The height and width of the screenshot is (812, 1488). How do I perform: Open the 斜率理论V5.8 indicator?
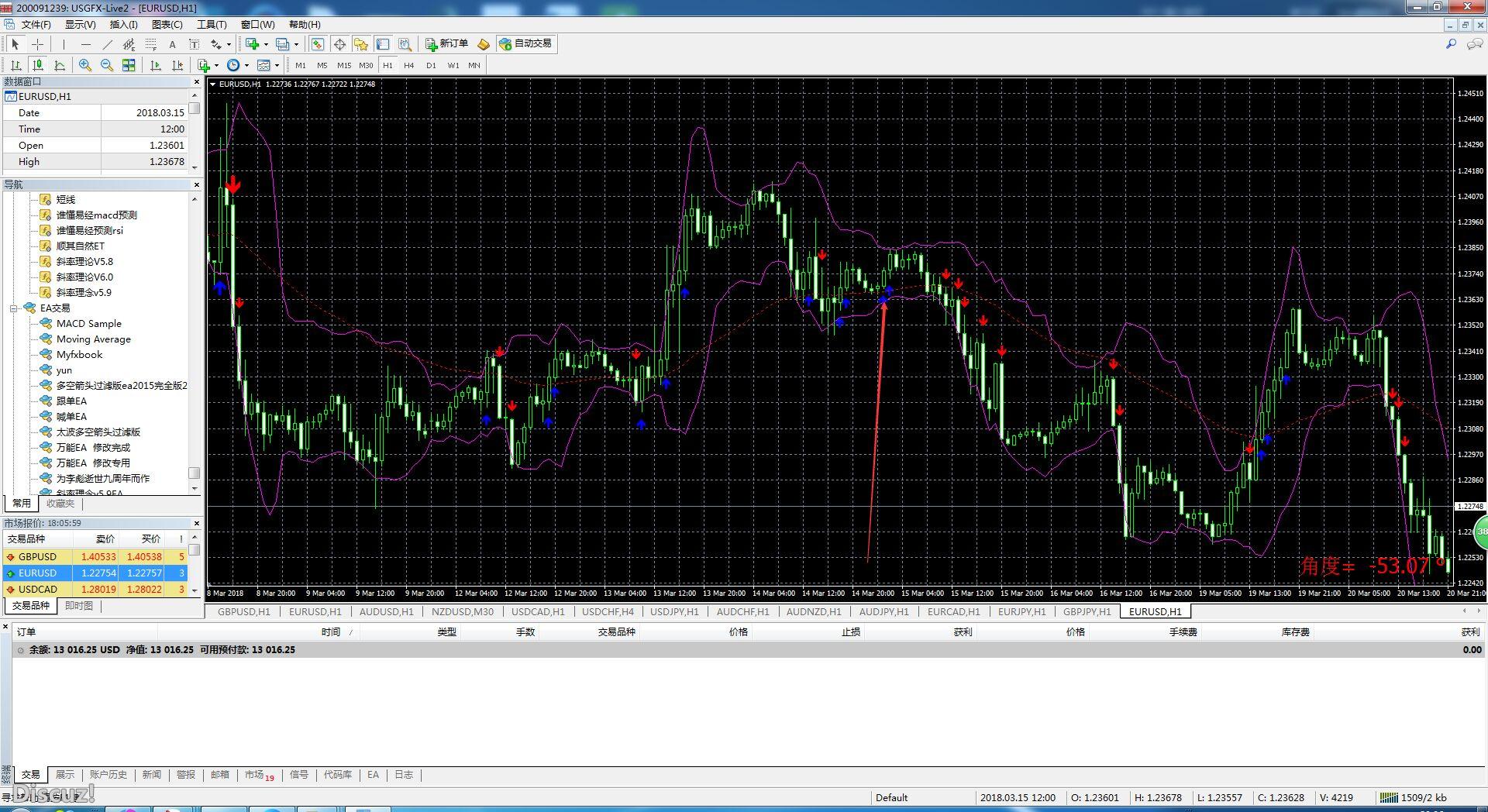[x=84, y=262]
